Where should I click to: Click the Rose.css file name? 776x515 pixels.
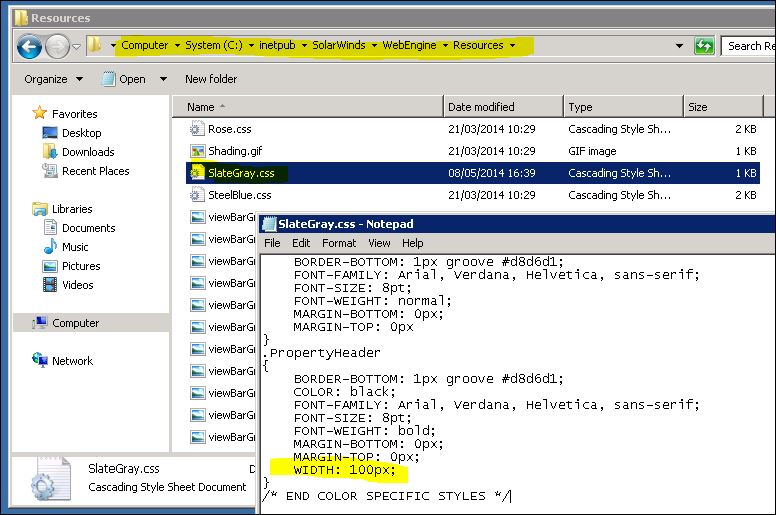coord(230,129)
